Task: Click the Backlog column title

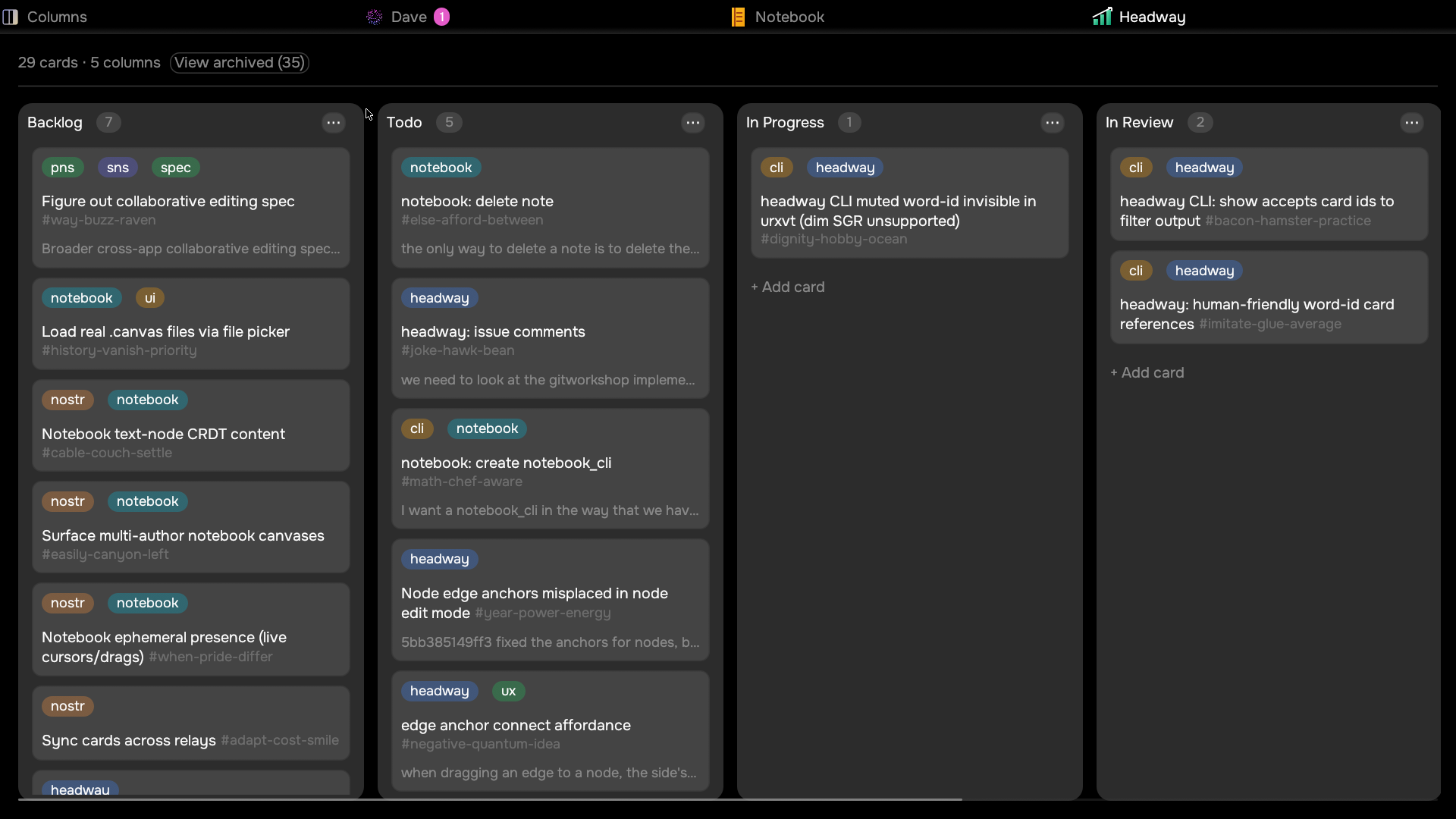Action: 55,123
